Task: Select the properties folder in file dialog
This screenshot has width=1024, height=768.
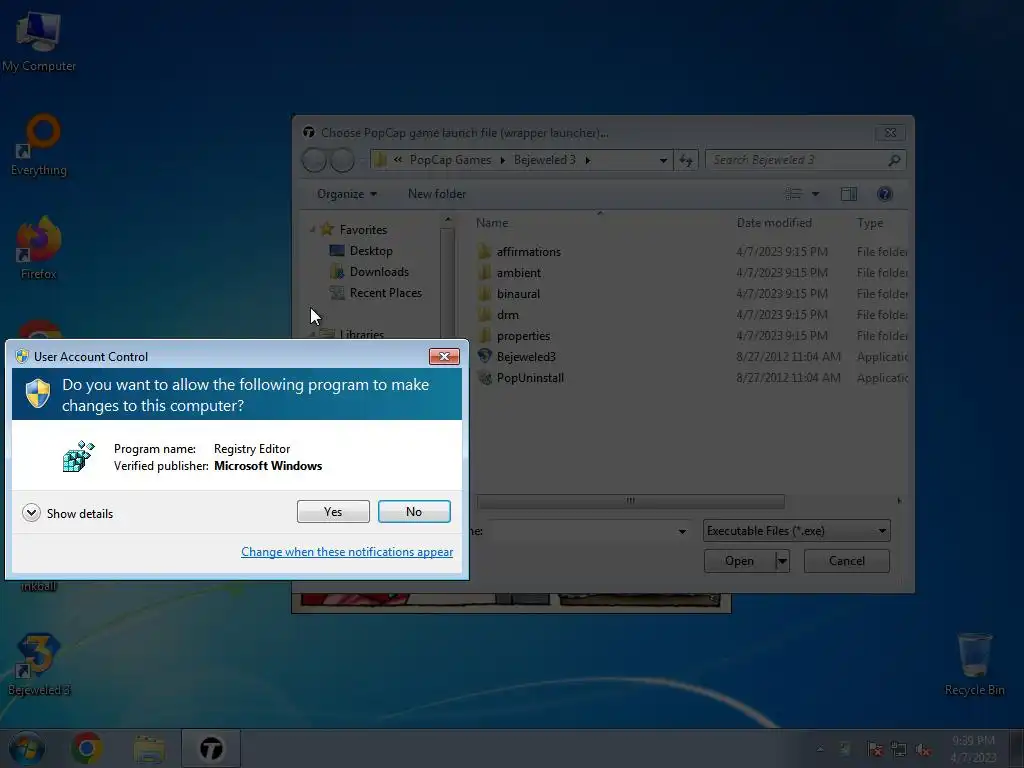Action: pyautogui.click(x=524, y=335)
